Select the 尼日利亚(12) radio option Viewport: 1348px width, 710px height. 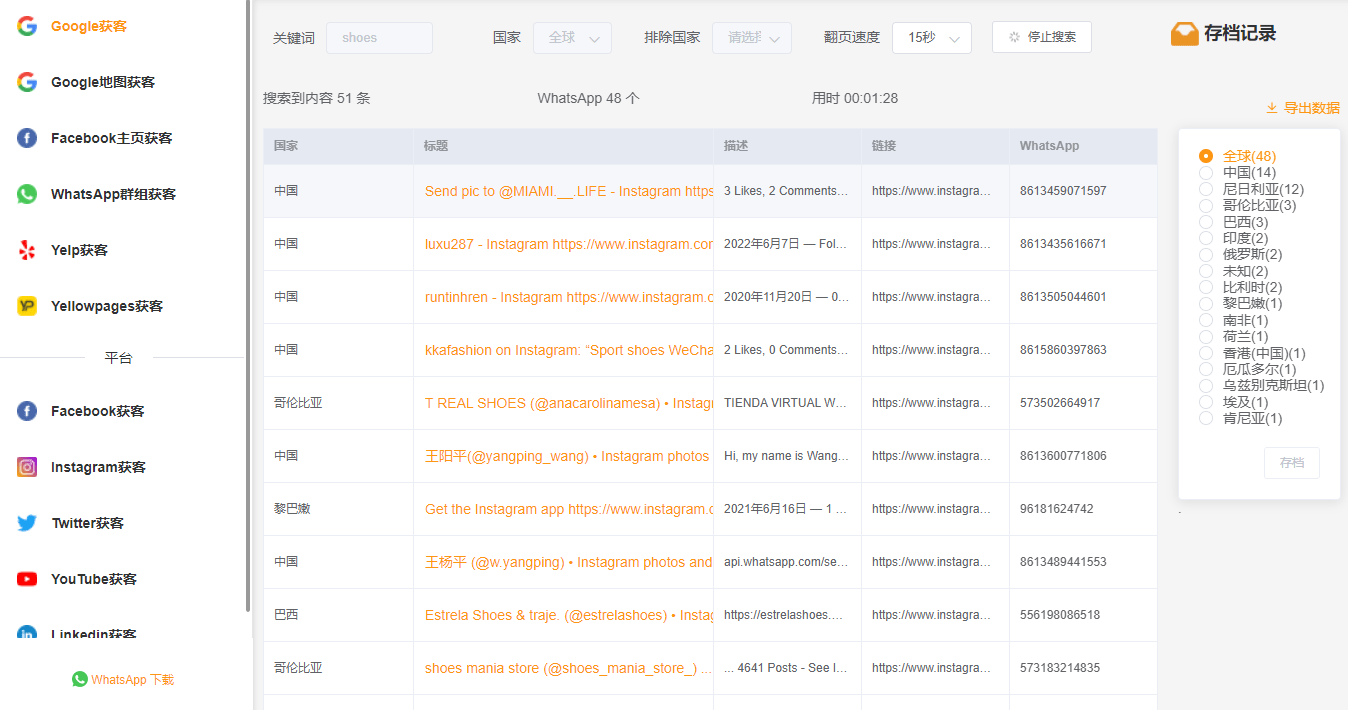(1206, 189)
